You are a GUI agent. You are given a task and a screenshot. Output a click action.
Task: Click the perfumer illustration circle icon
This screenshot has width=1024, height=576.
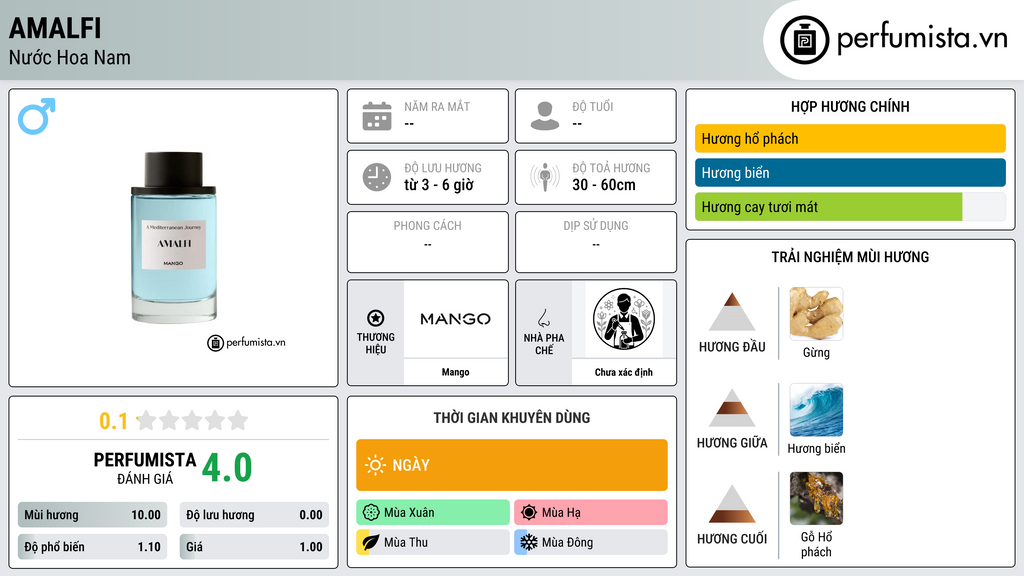point(624,319)
